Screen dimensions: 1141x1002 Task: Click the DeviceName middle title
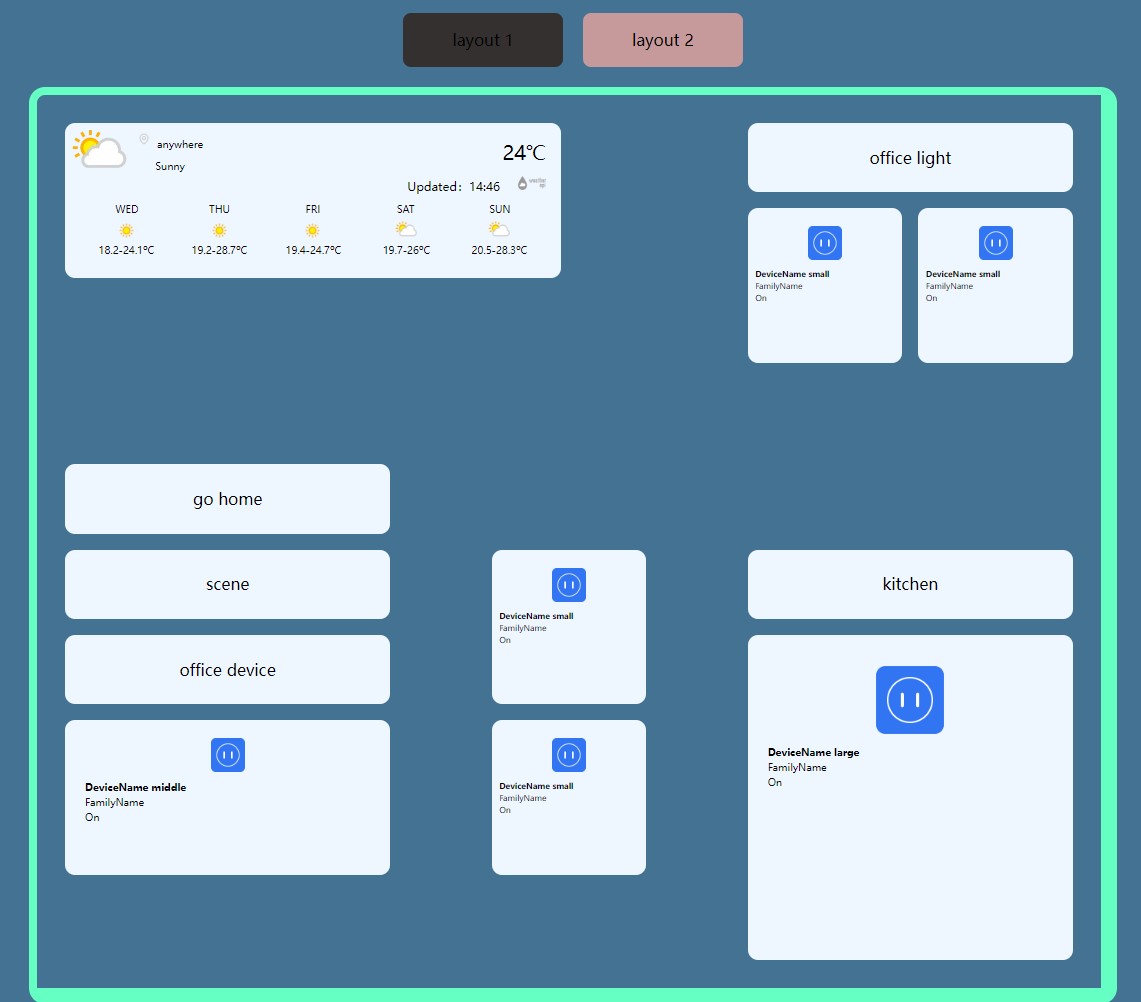click(135, 787)
